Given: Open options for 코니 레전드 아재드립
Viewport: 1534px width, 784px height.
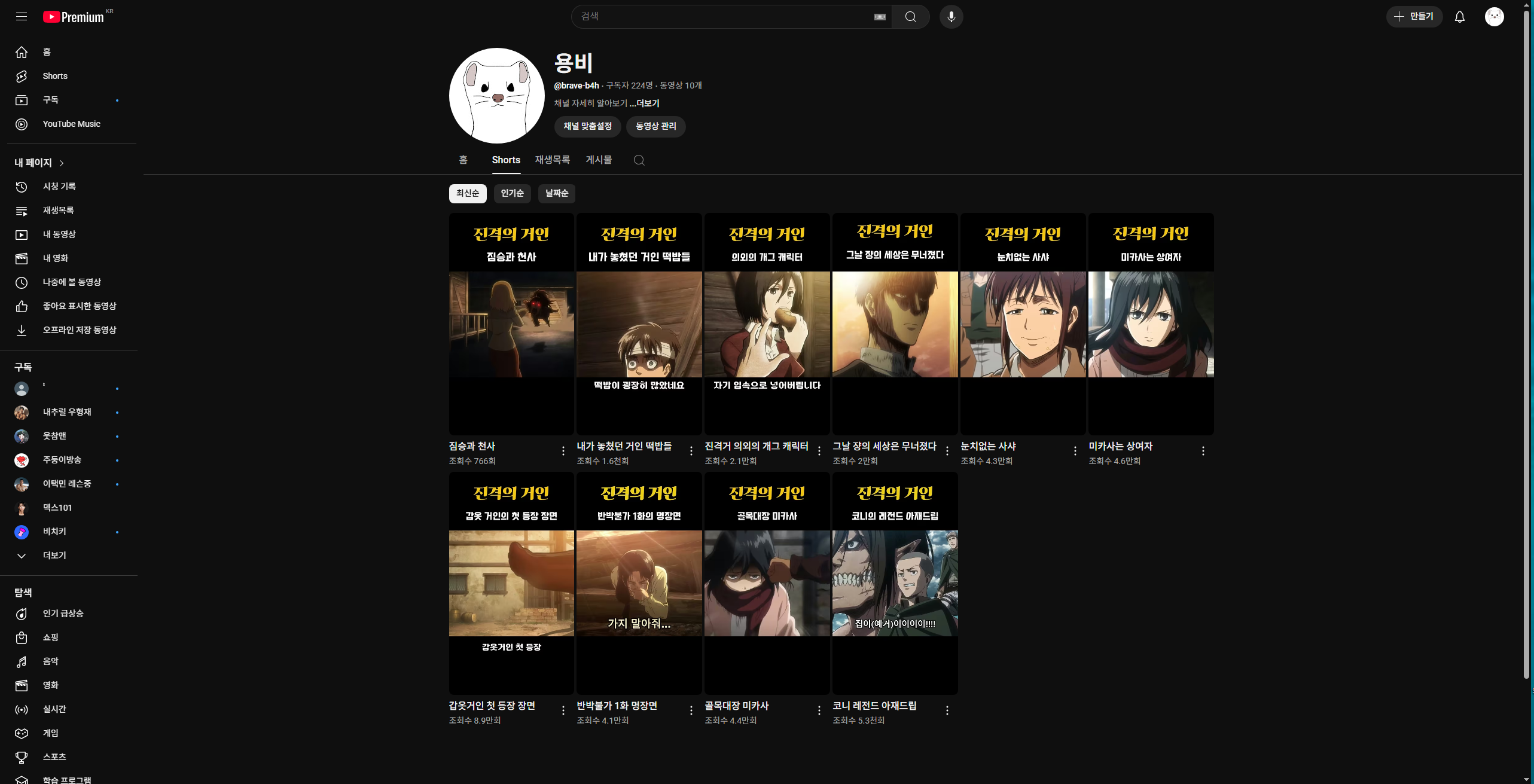Looking at the screenshot, I should coord(947,710).
